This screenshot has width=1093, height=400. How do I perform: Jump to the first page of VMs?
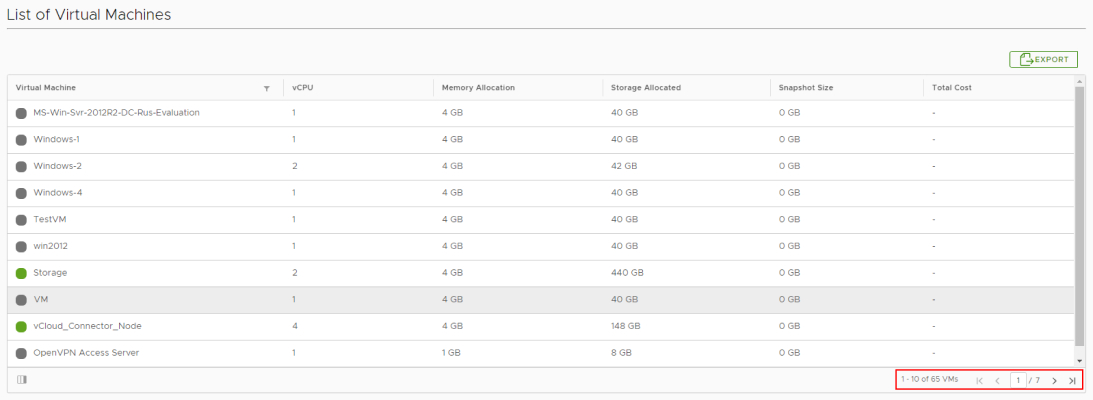(979, 381)
